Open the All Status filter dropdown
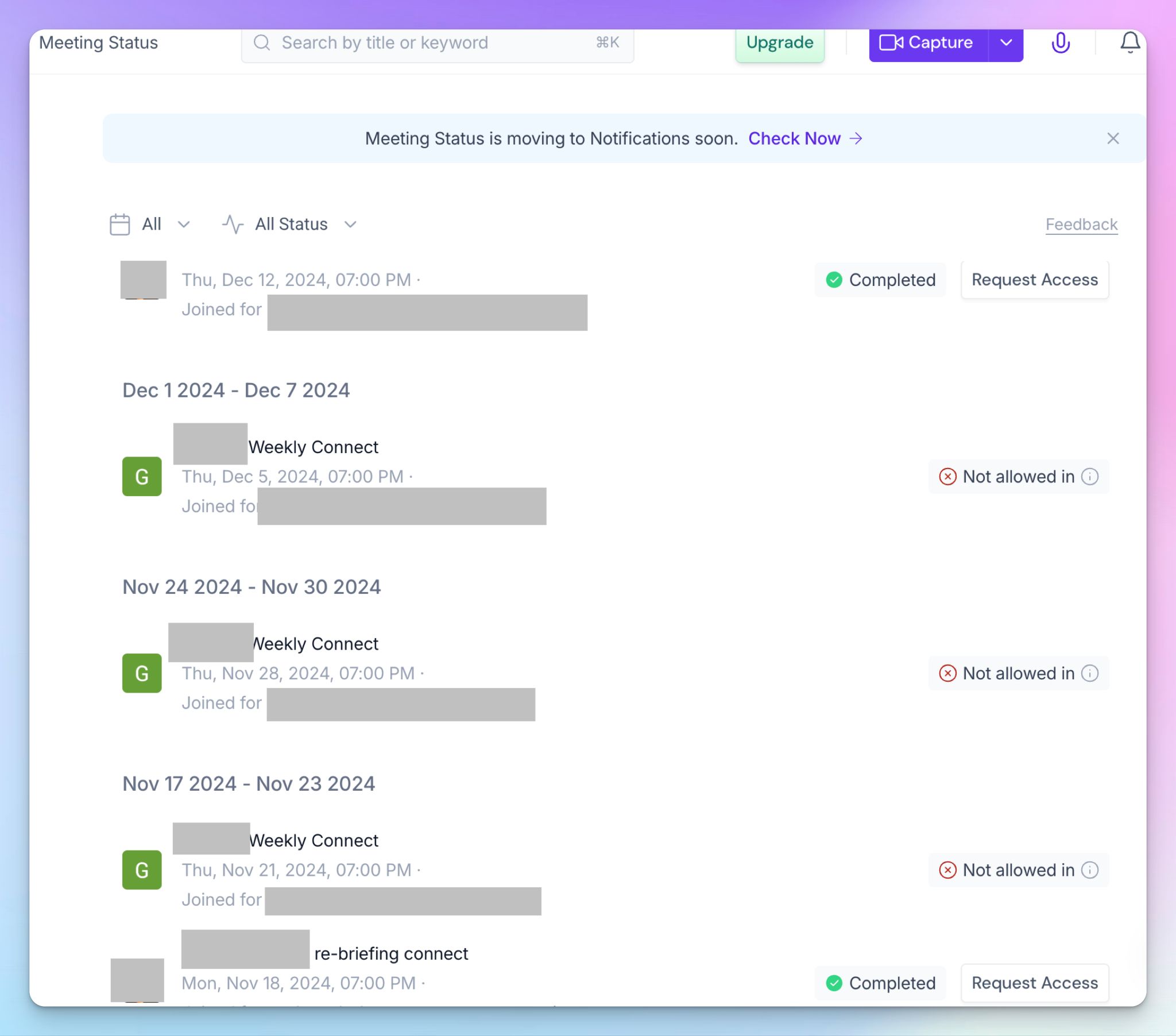This screenshot has width=1176, height=1036. [x=290, y=225]
